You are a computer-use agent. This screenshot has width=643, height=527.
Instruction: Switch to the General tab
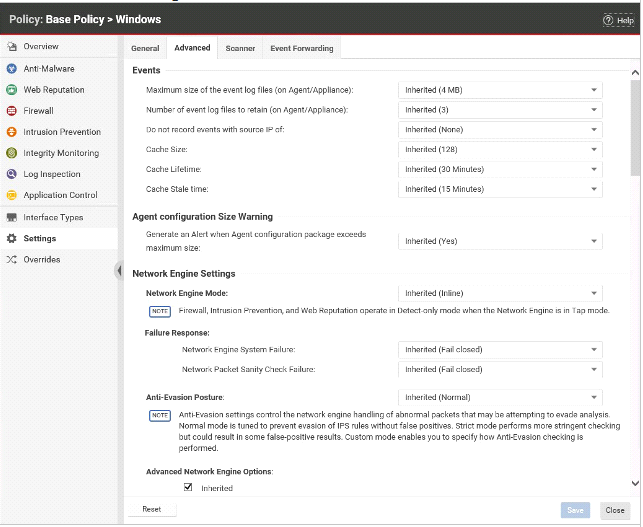pos(145,48)
